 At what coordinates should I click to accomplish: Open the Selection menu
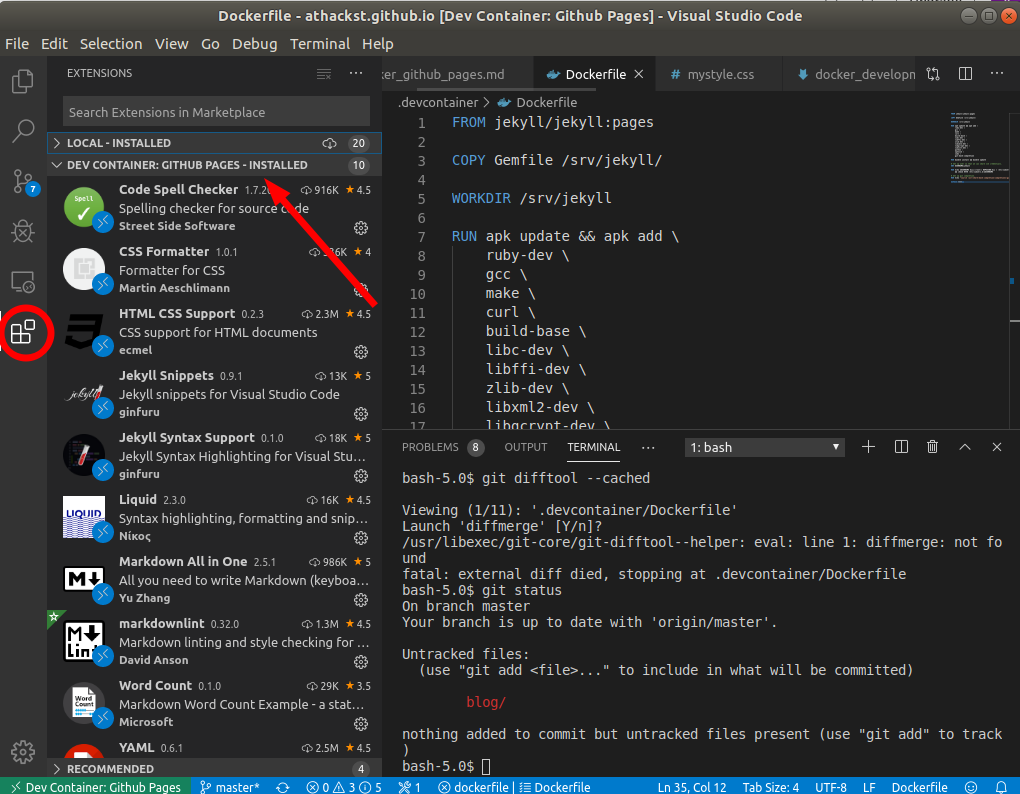111,44
